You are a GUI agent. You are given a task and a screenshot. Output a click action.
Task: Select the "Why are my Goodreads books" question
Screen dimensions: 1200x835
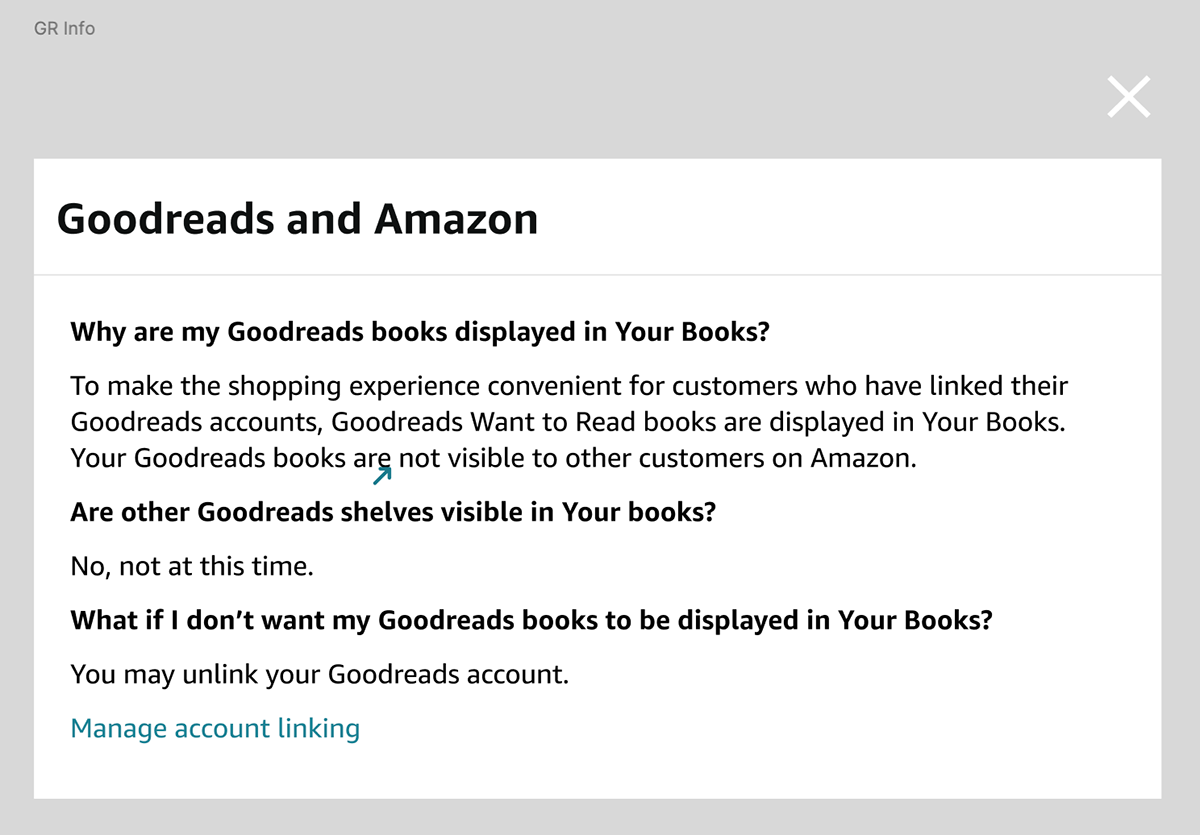pyautogui.click(x=420, y=331)
